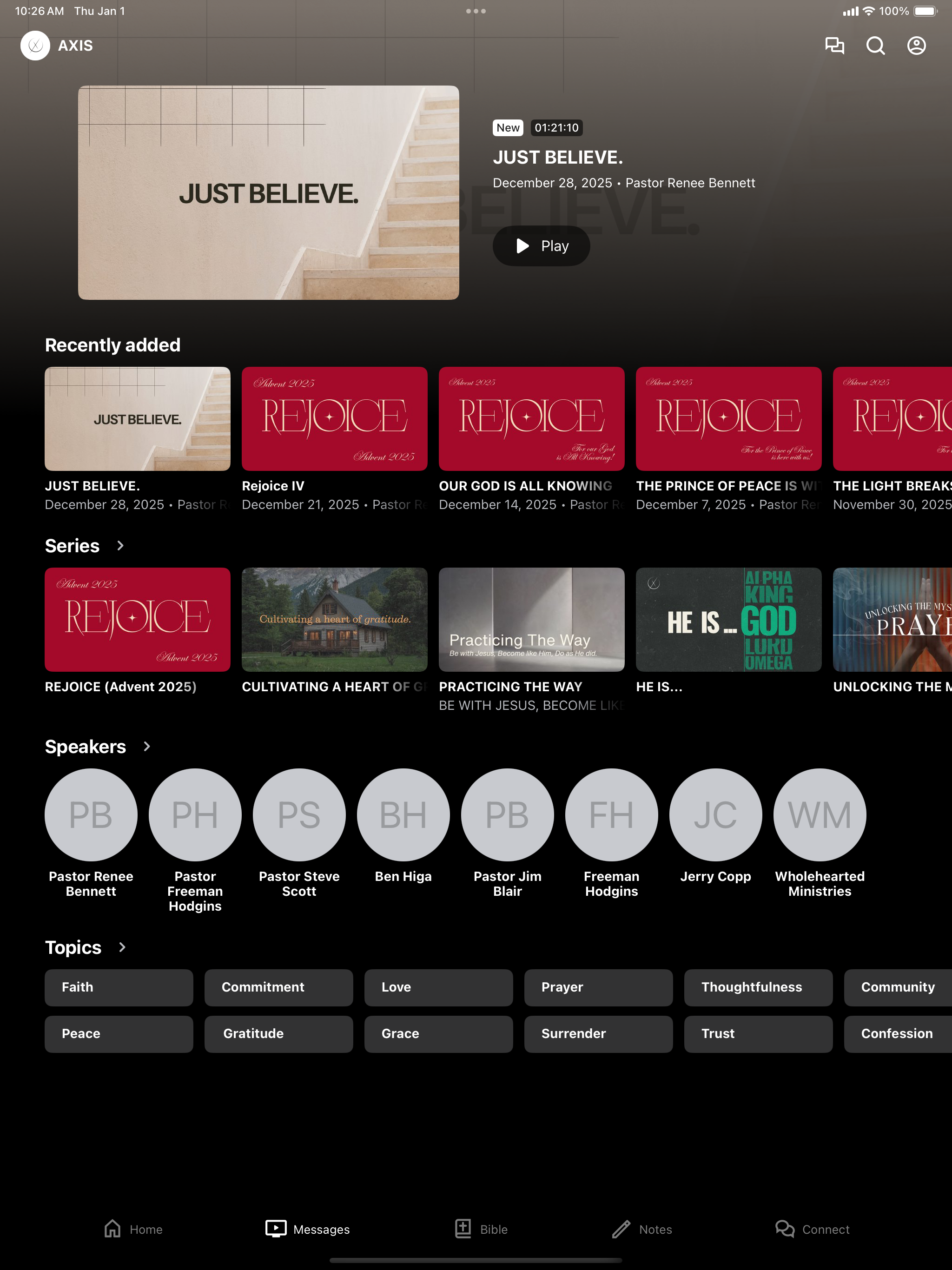Play the JUST BELIEVE. message
Viewport: 952px width, 1270px height.
pos(541,246)
